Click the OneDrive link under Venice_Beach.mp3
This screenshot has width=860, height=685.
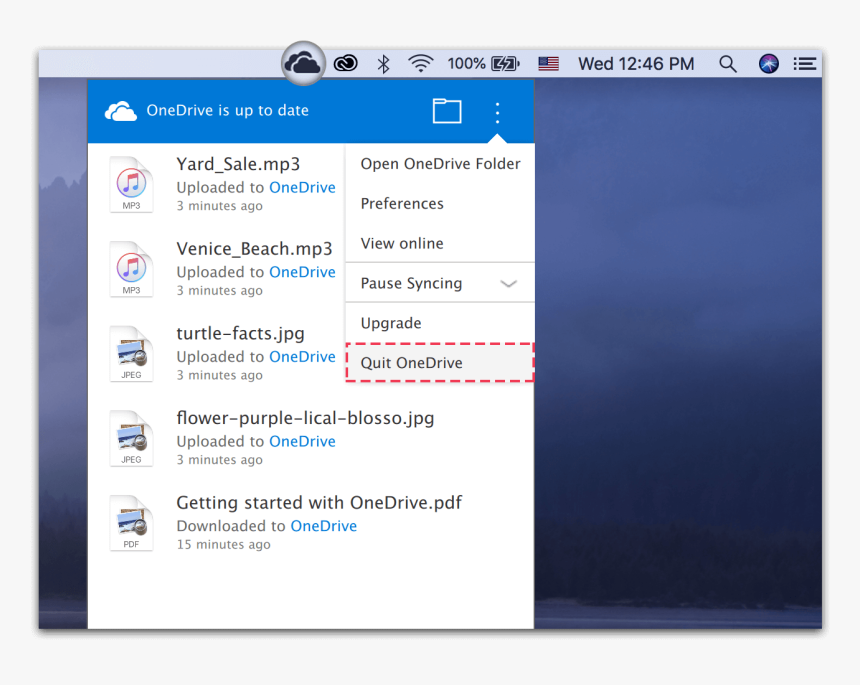click(x=302, y=271)
